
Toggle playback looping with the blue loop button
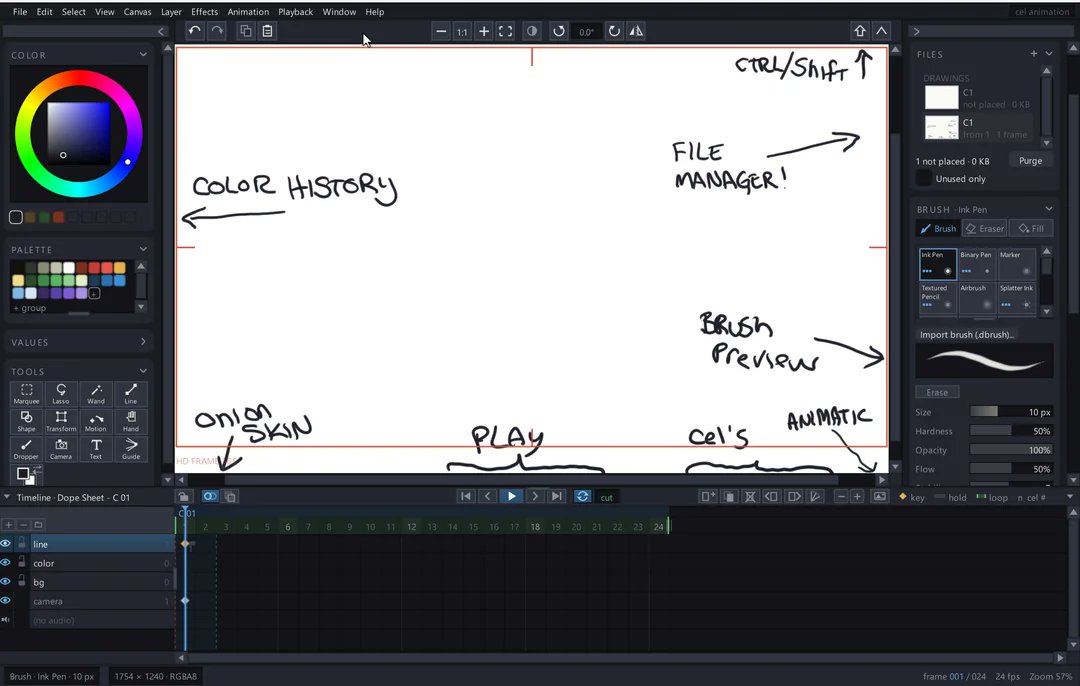coord(583,496)
